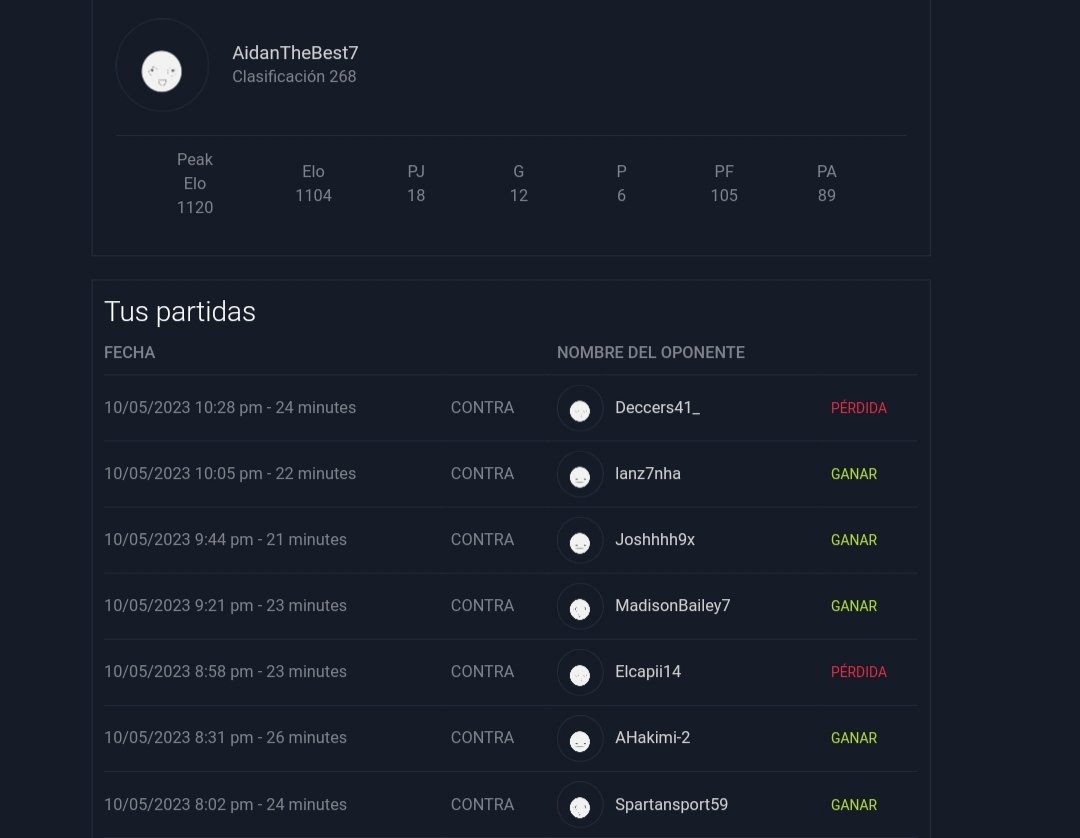Image resolution: width=1080 pixels, height=838 pixels.
Task: Click the Elo 1104 stat
Action: pos(313,183)
